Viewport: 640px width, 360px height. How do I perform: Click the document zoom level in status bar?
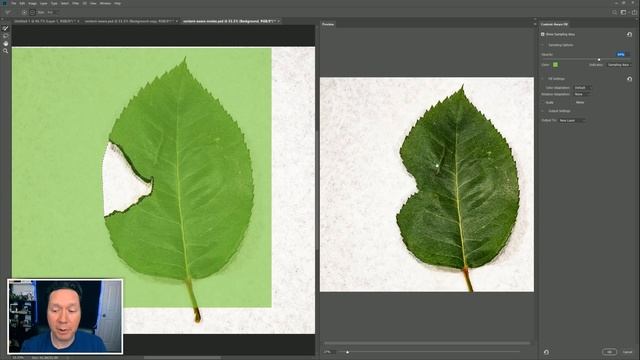coord(18,358)
